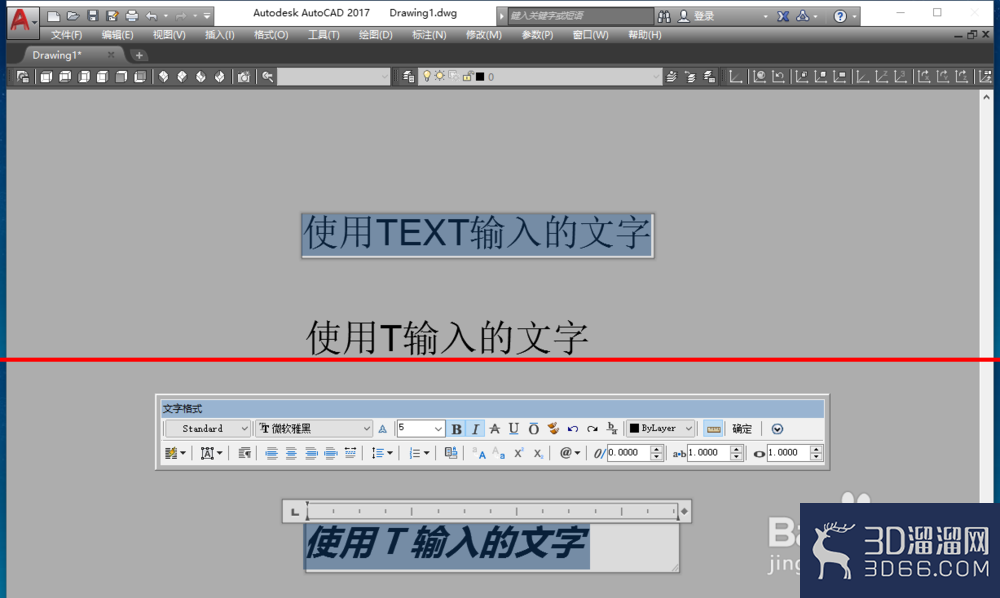Click undo in the text format toolbar
This screenshot has height=598, width=1000.
[573, 429]
